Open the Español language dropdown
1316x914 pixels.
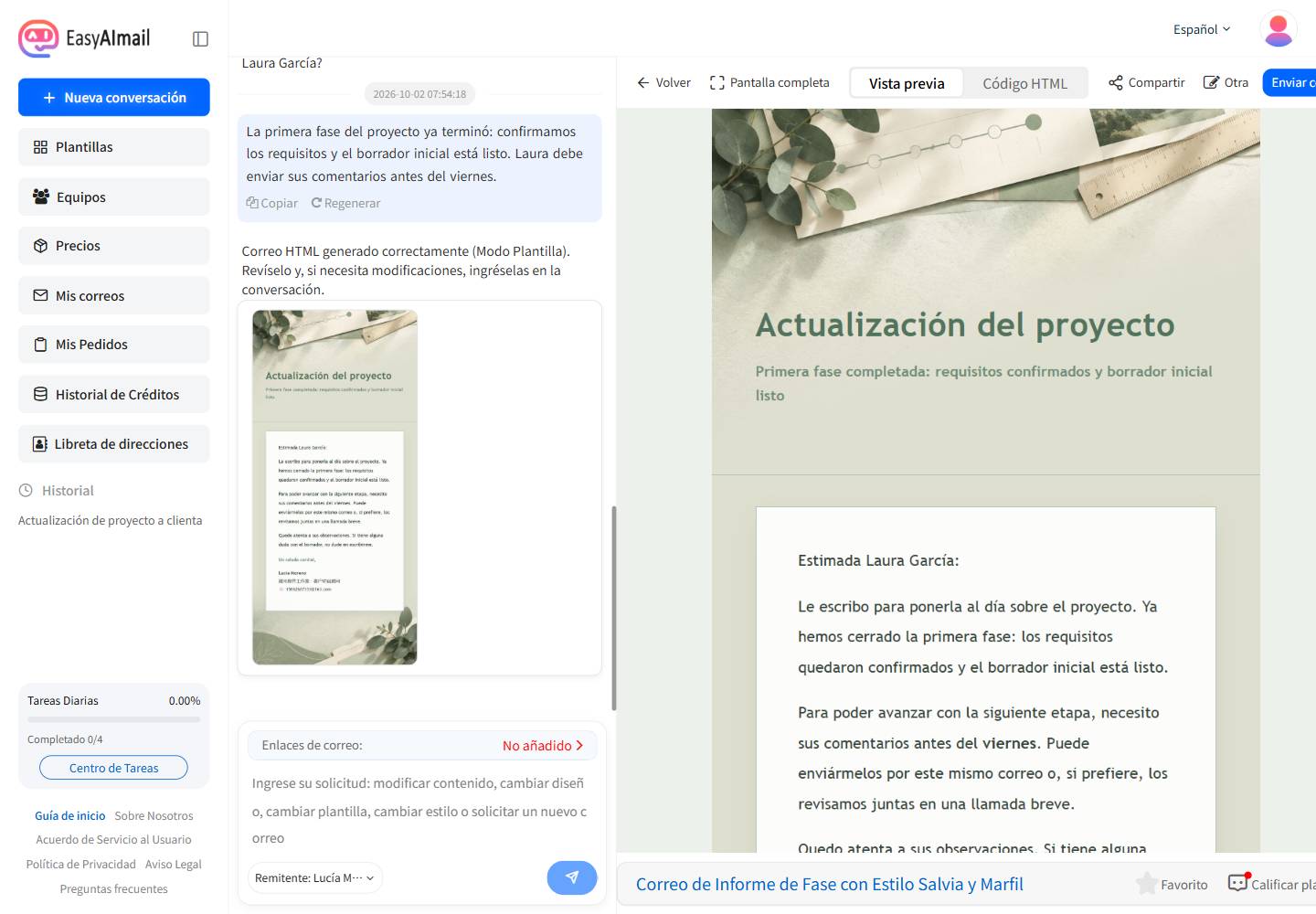pos(1202,29)
